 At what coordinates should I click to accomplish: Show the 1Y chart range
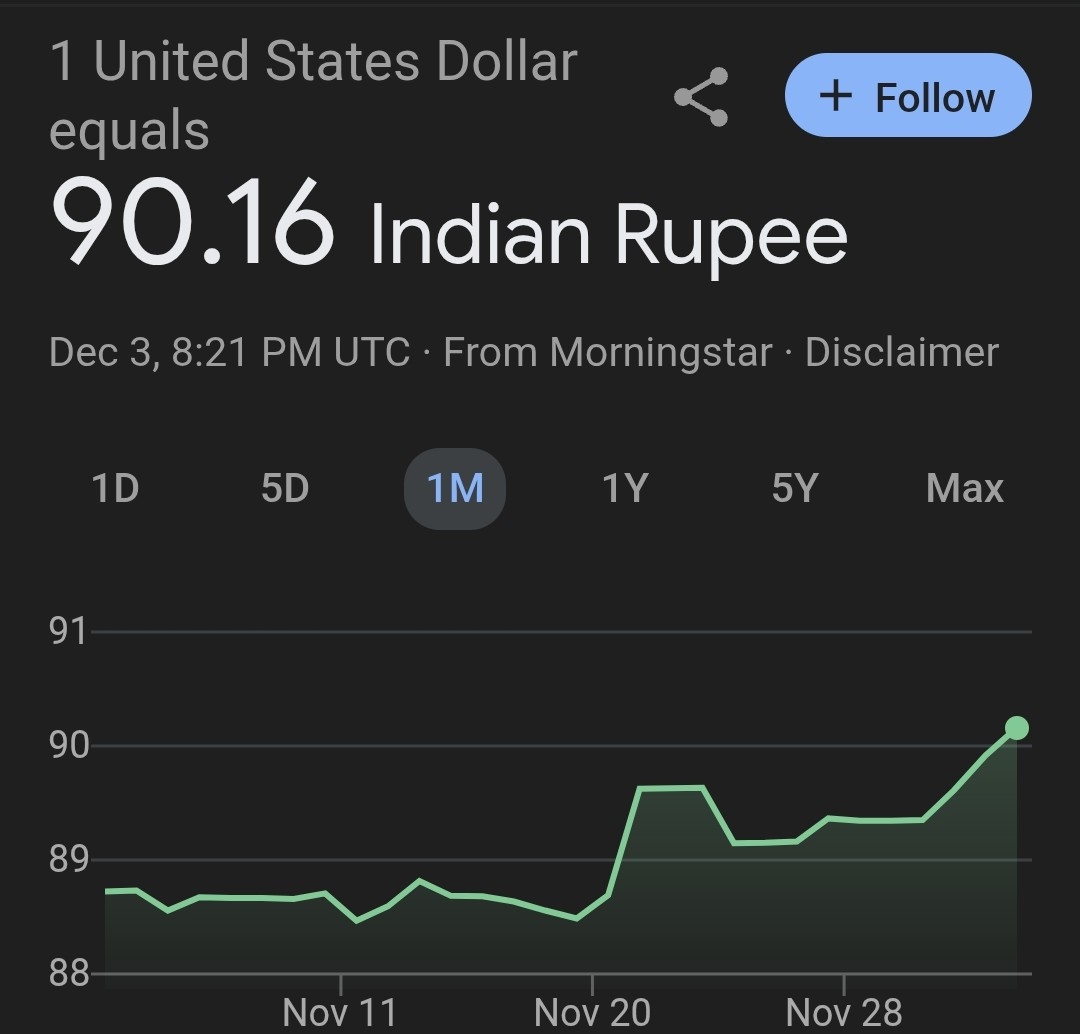[x=625, y=489]
